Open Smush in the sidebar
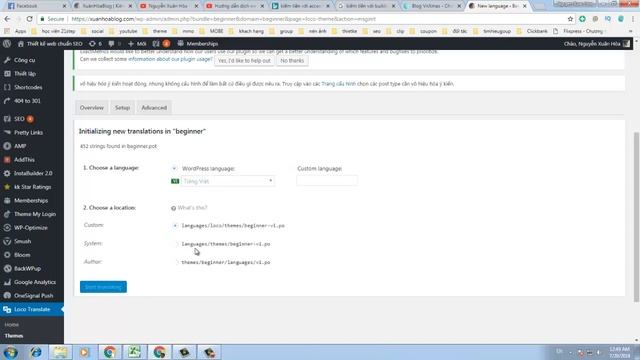Viewport: 640px width, 360px height. tap(22, 241)
